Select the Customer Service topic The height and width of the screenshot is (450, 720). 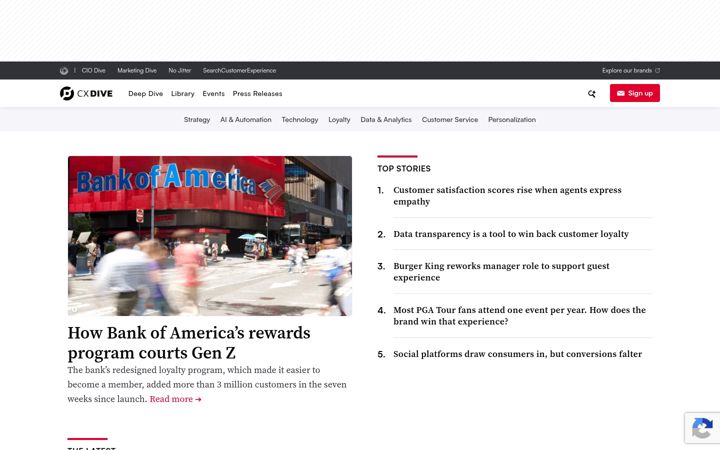click(450, 120)
